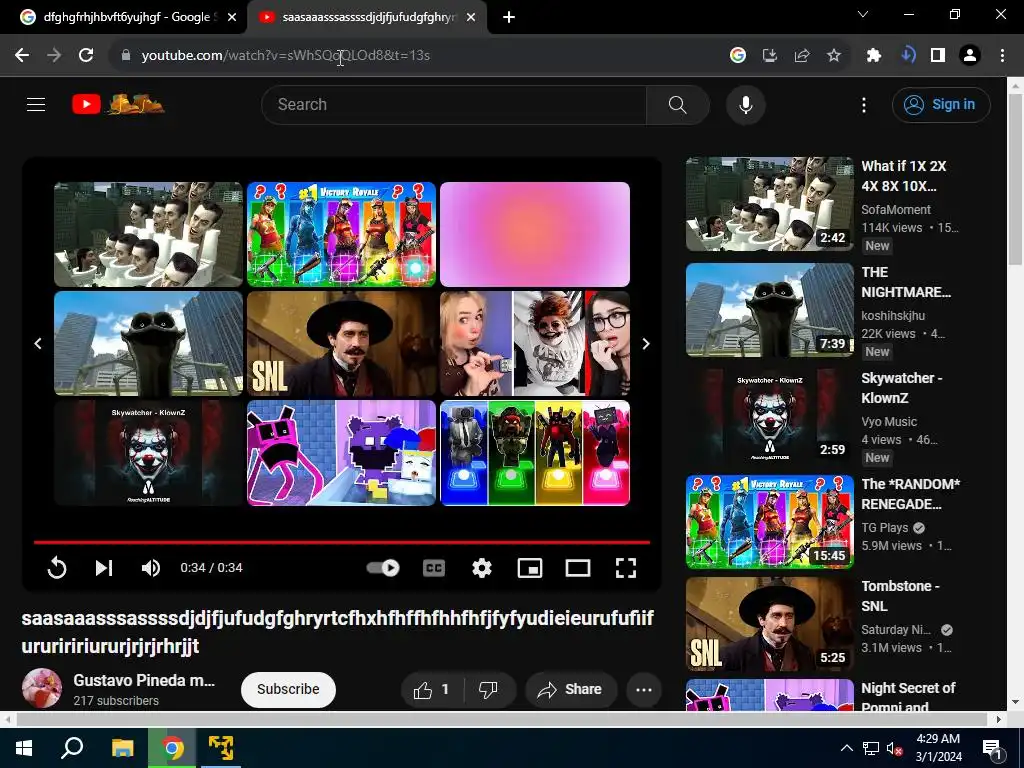Show hidden system tray icons
The image size is (1024, 768).
(x=846, y=748)
